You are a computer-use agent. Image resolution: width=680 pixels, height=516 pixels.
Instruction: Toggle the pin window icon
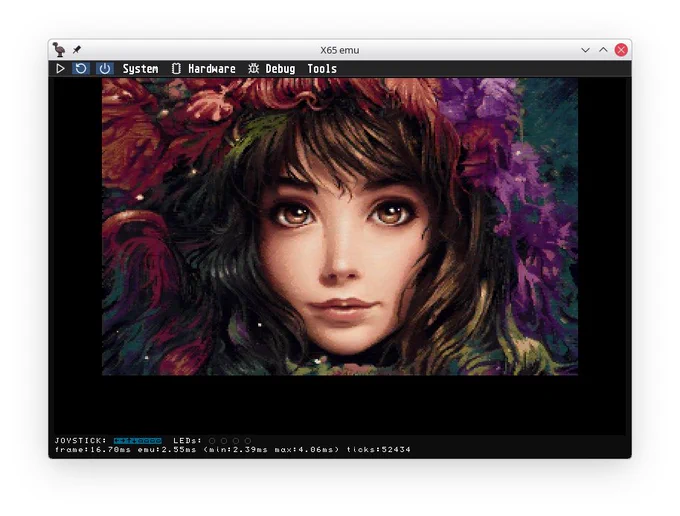77,50
